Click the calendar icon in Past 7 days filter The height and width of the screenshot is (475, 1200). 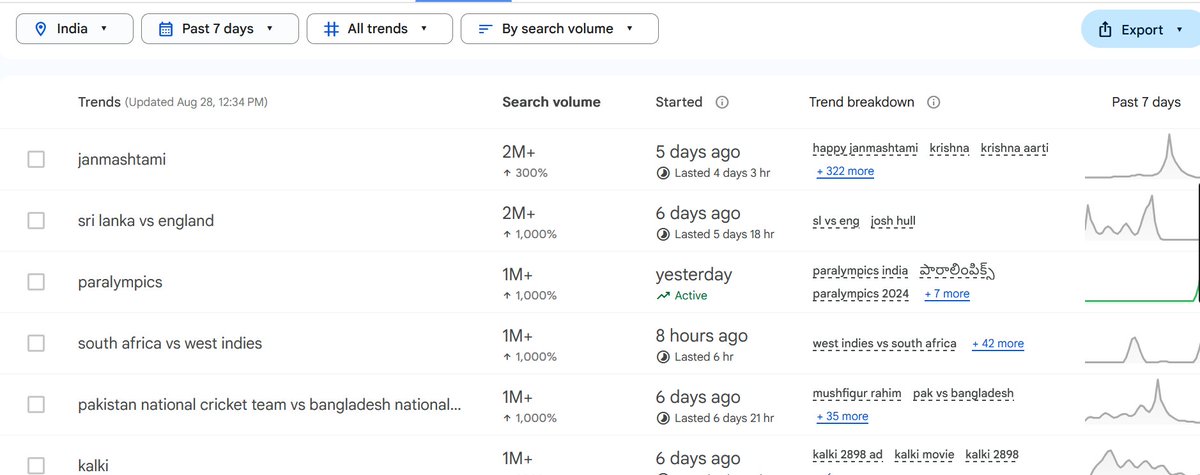(166, 29)
